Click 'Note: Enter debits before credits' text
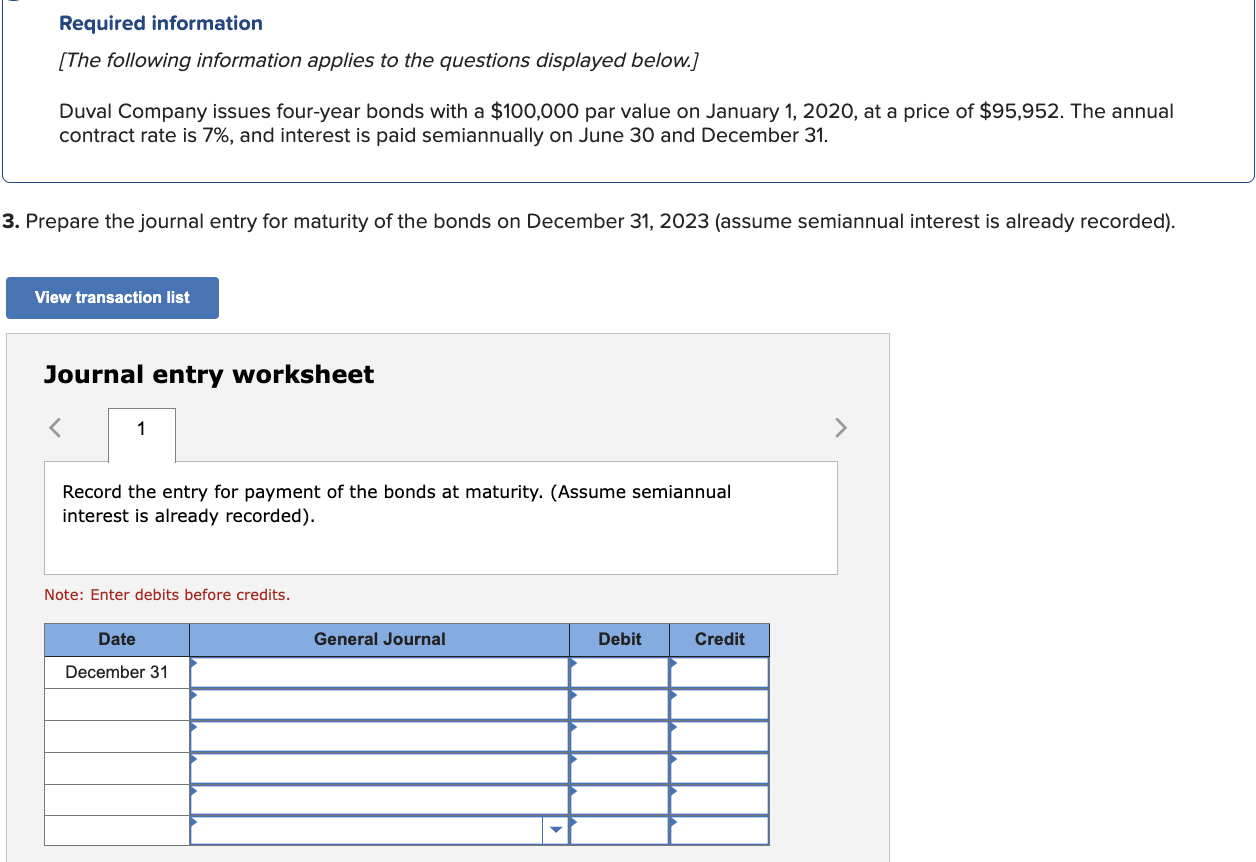The image size is (1256, 862). coord(167,595)
